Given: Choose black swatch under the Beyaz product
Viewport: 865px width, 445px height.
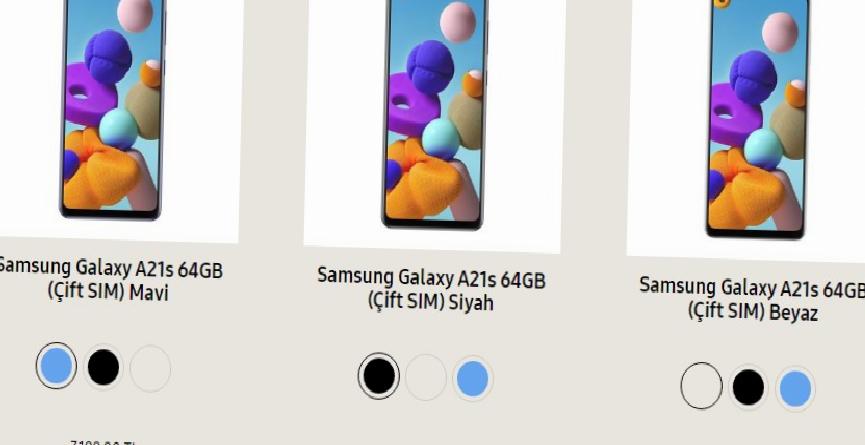Looking at the screenshot, I should [748, 388].
